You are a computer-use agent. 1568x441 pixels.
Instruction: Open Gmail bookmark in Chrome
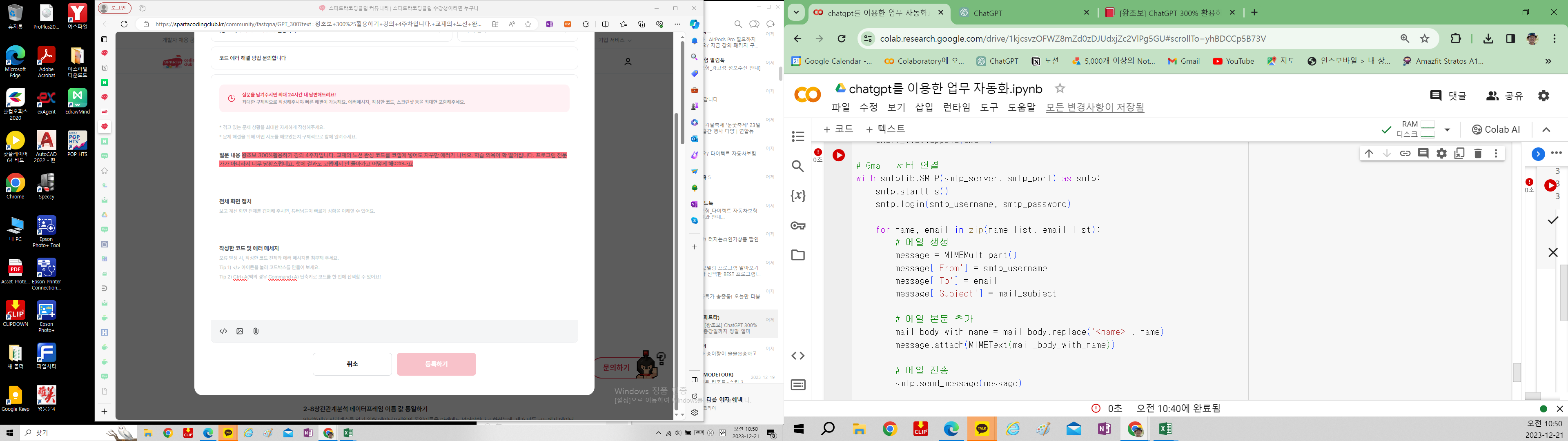(x=1184, y=61)
